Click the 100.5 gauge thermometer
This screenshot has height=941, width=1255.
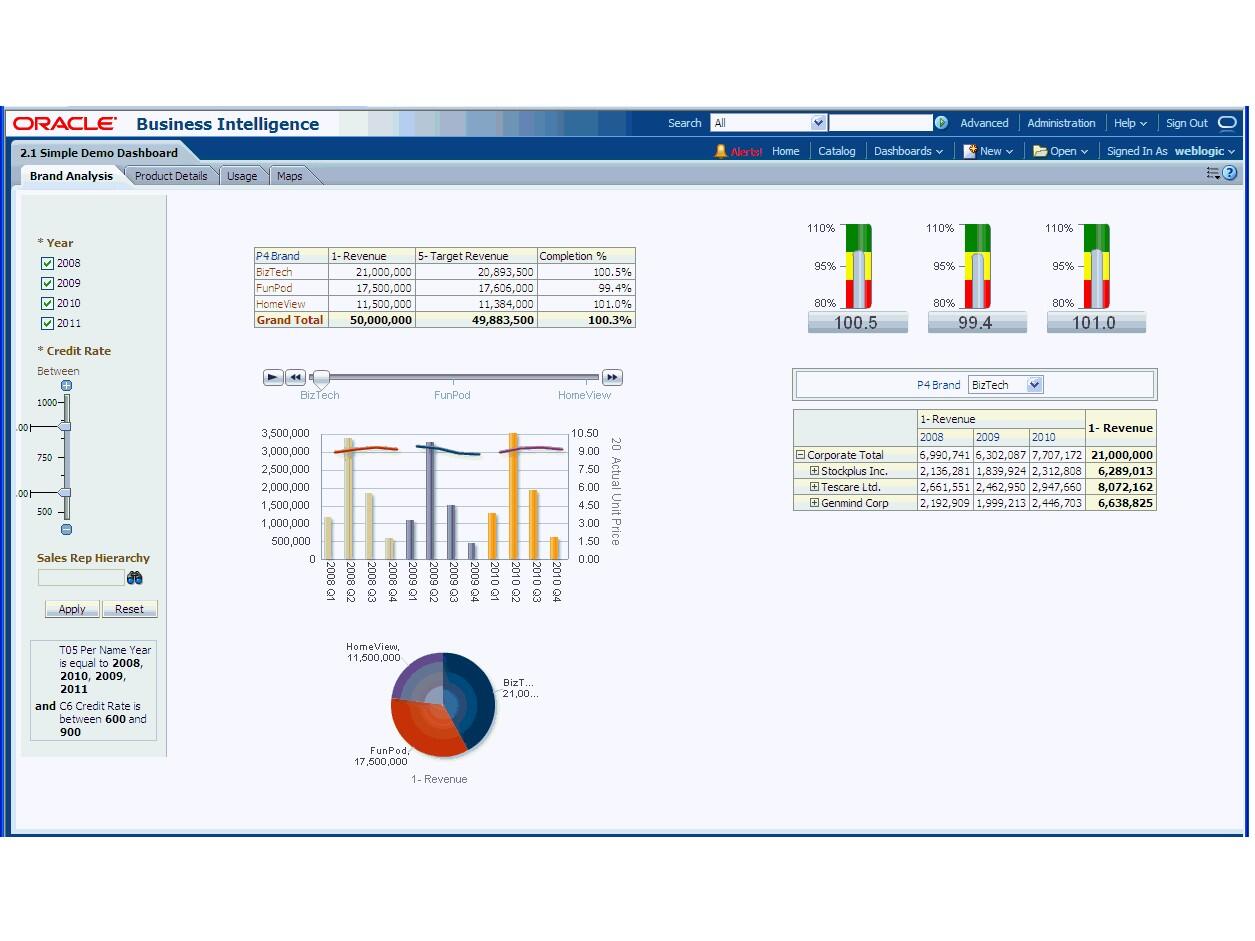click(859, 266)
